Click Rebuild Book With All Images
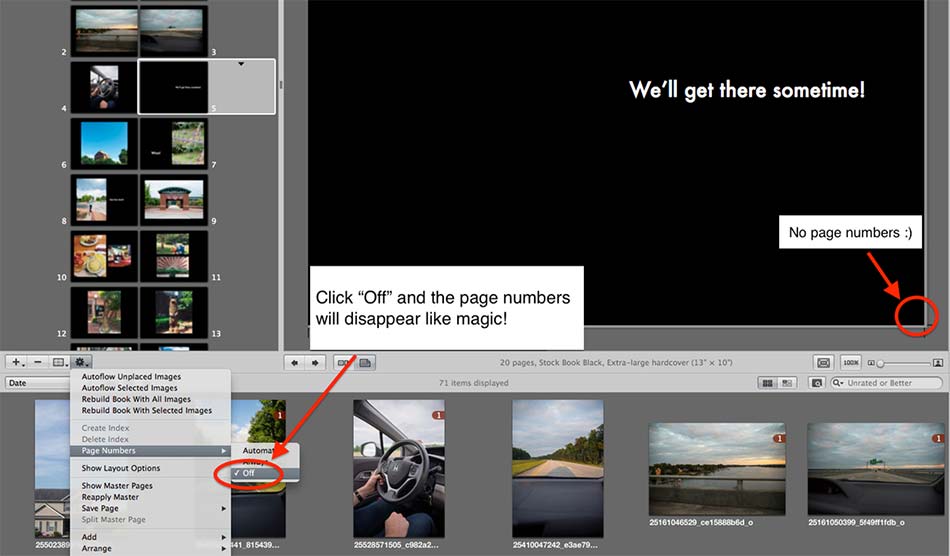The width and height of the screenshot is (950, 556). point(136,399)
